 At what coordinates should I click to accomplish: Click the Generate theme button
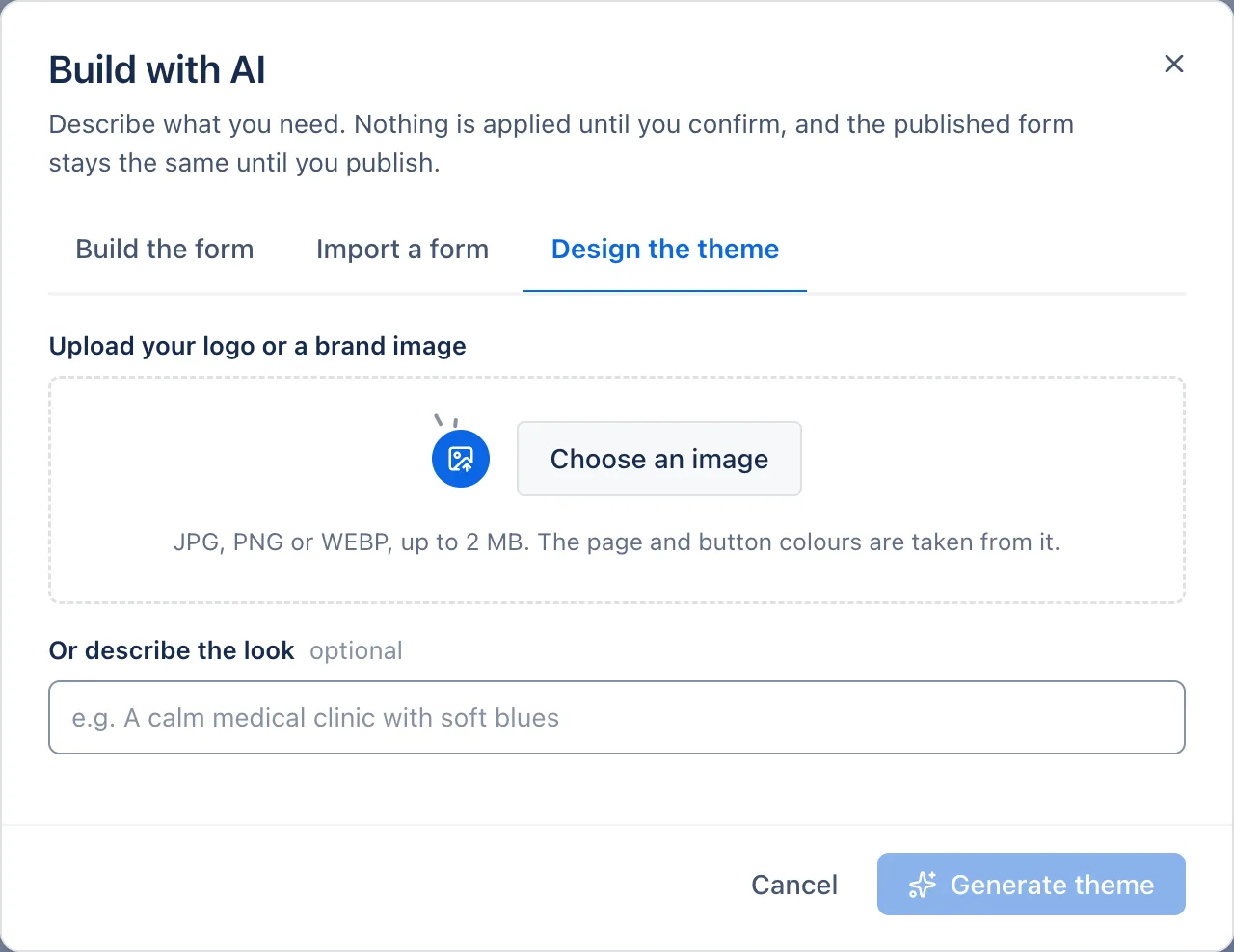pyautogui.click(x=1031, y=885)
